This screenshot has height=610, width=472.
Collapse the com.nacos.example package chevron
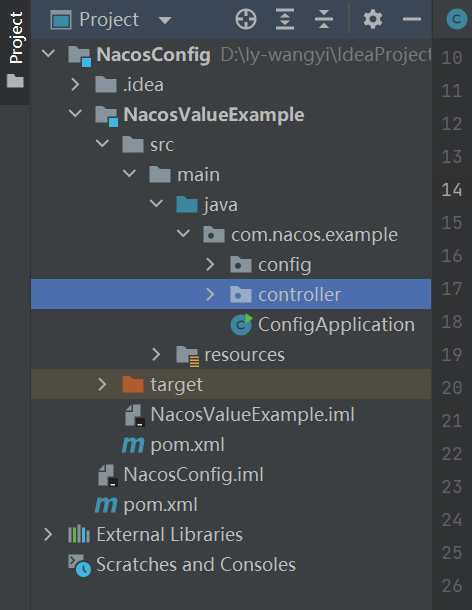click(x=183, y=233)
